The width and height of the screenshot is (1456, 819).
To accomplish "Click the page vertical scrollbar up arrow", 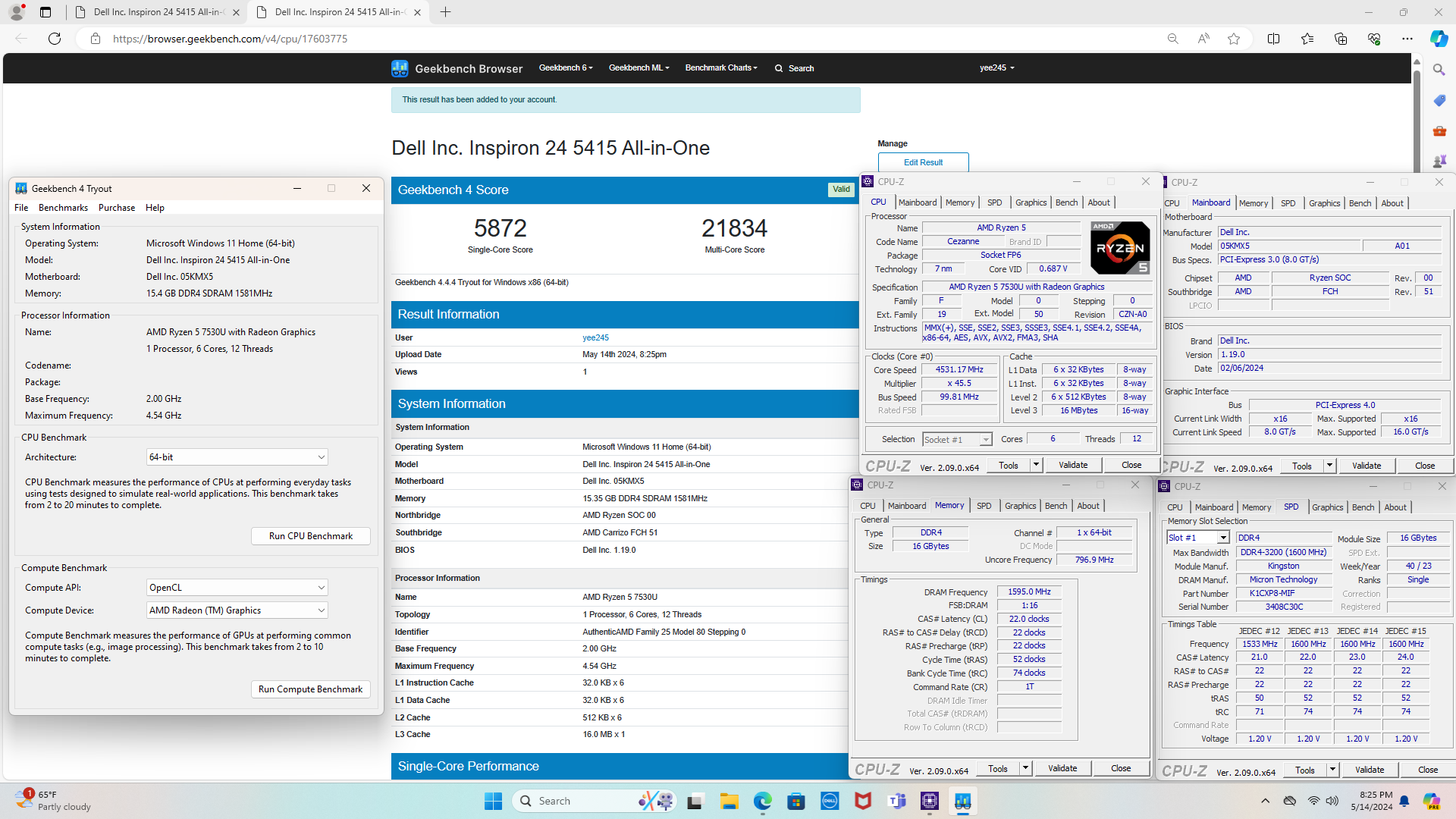I will [x=1417, y=63].
